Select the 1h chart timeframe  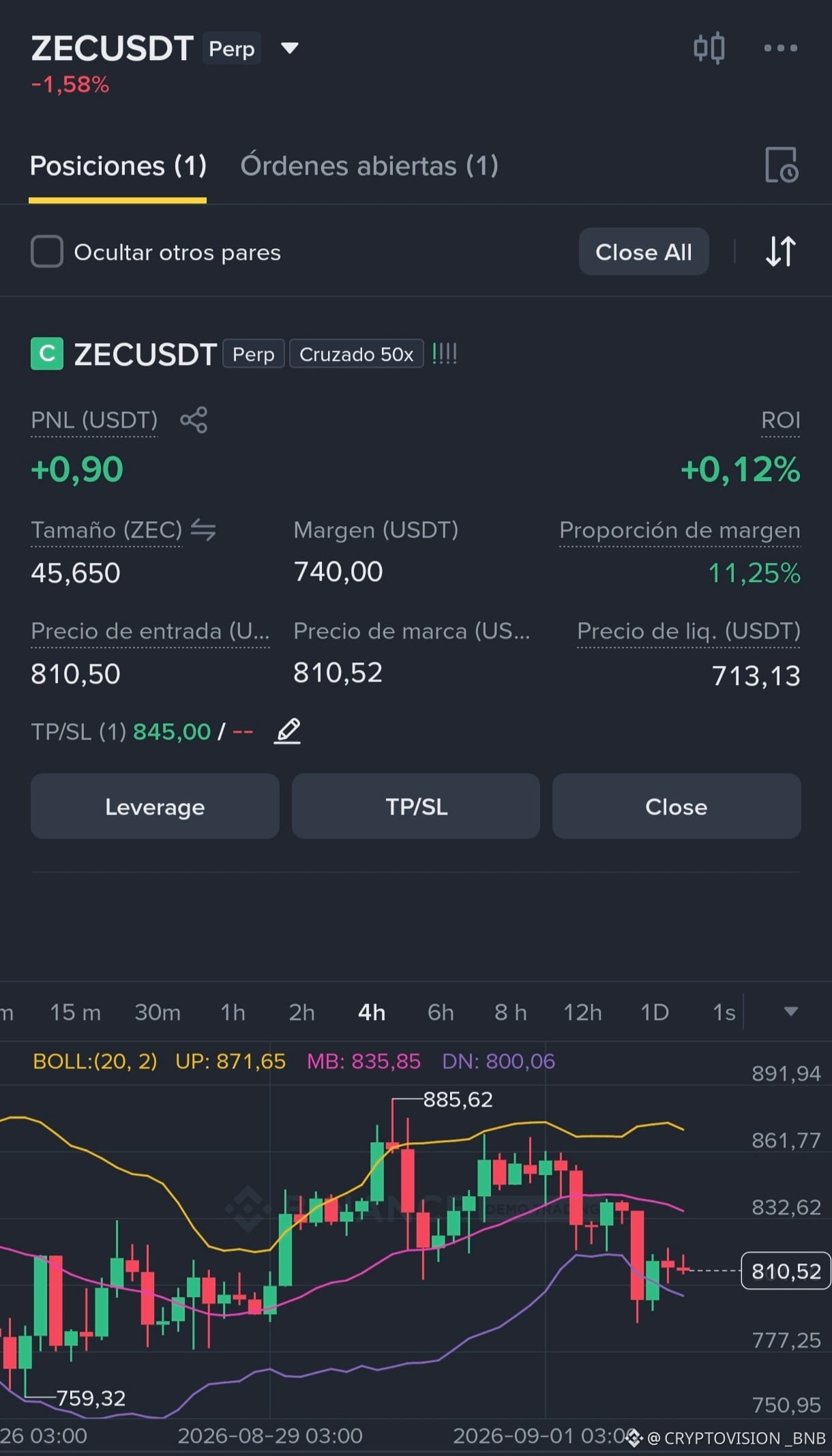coord(233,1012)
